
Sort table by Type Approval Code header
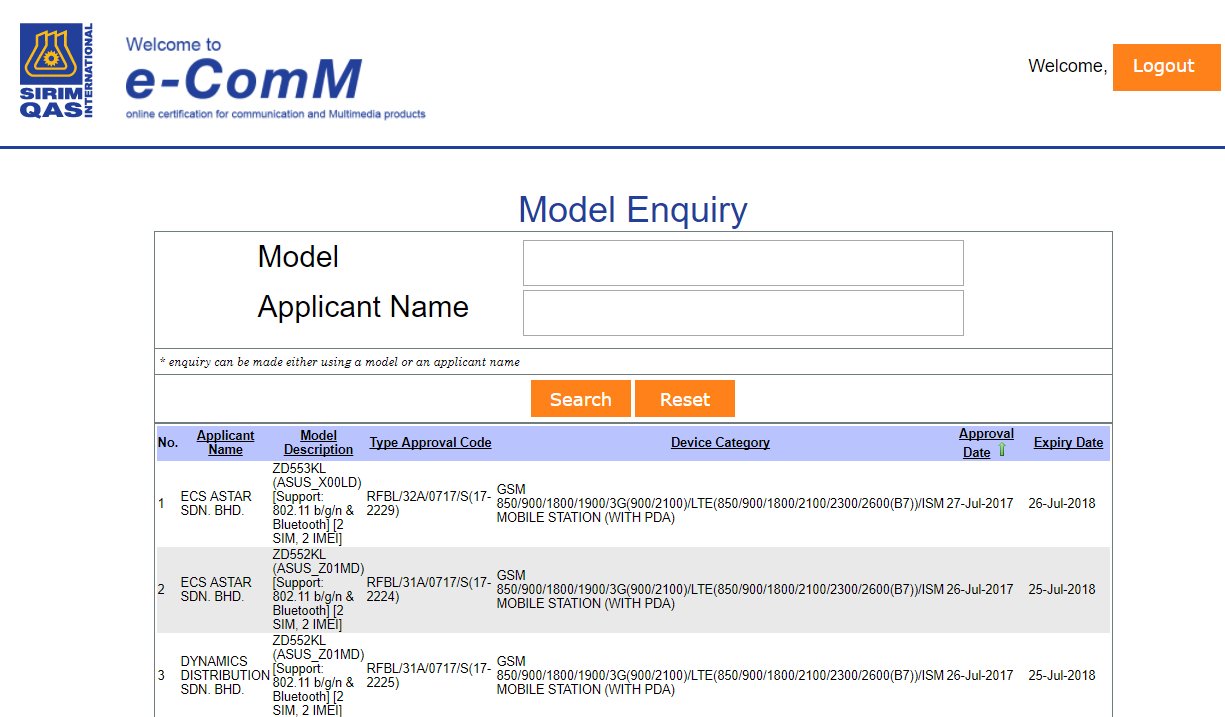click(x=430, y=442)
